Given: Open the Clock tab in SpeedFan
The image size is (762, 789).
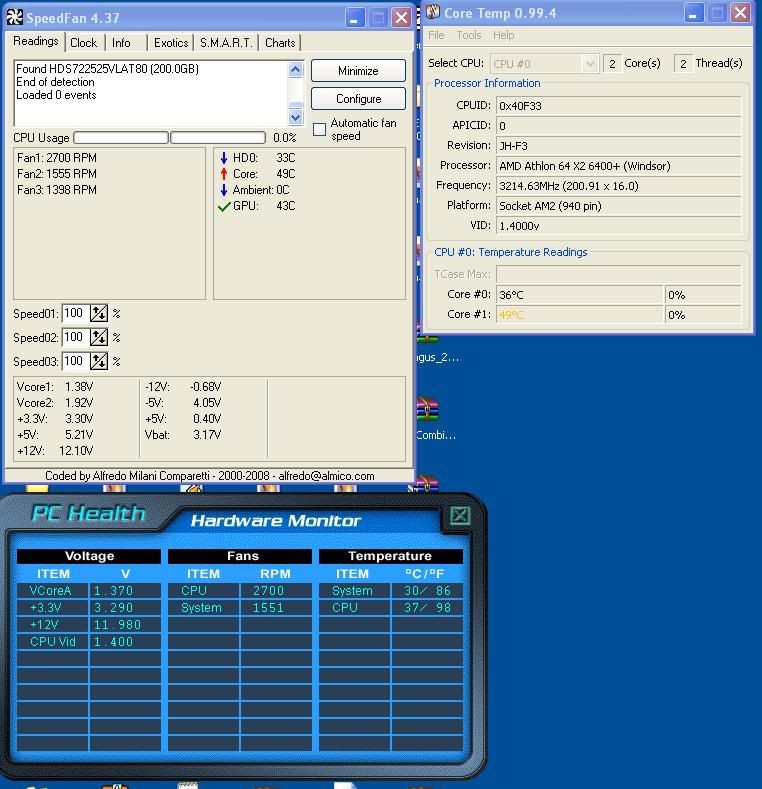Looking at the screenshot, I should coord(84,43).
